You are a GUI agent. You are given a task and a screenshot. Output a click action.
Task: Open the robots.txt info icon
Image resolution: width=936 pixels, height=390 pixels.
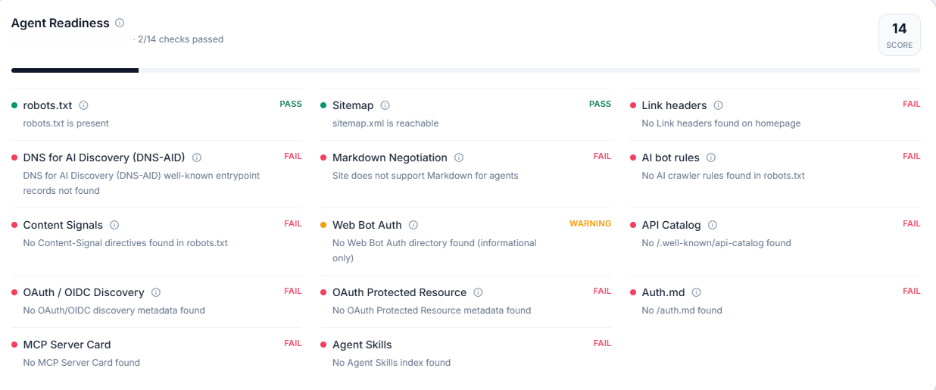[x=84, y=105]
